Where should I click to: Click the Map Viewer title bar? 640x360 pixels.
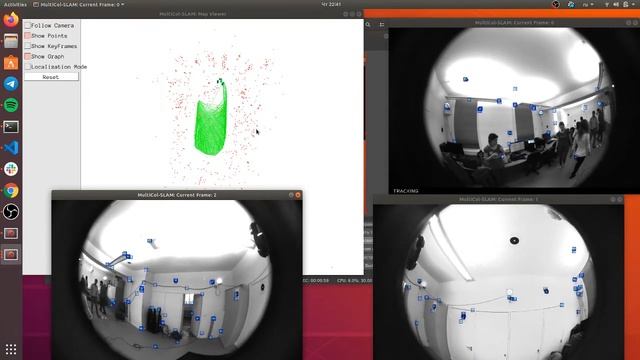(x=193, y=14)
